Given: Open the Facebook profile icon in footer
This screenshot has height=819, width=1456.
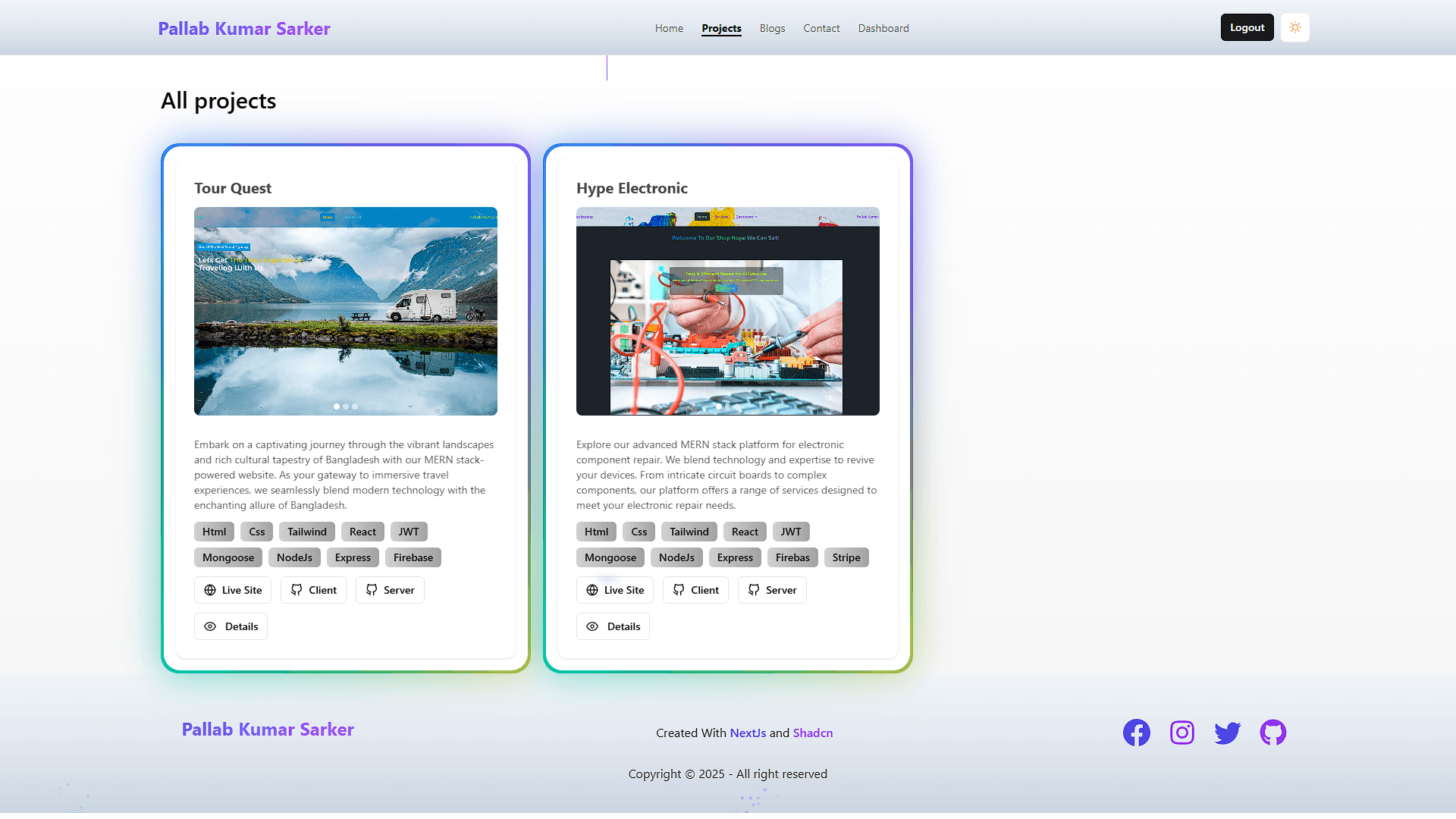Looking at the screenshot, I should point(1137,733).
